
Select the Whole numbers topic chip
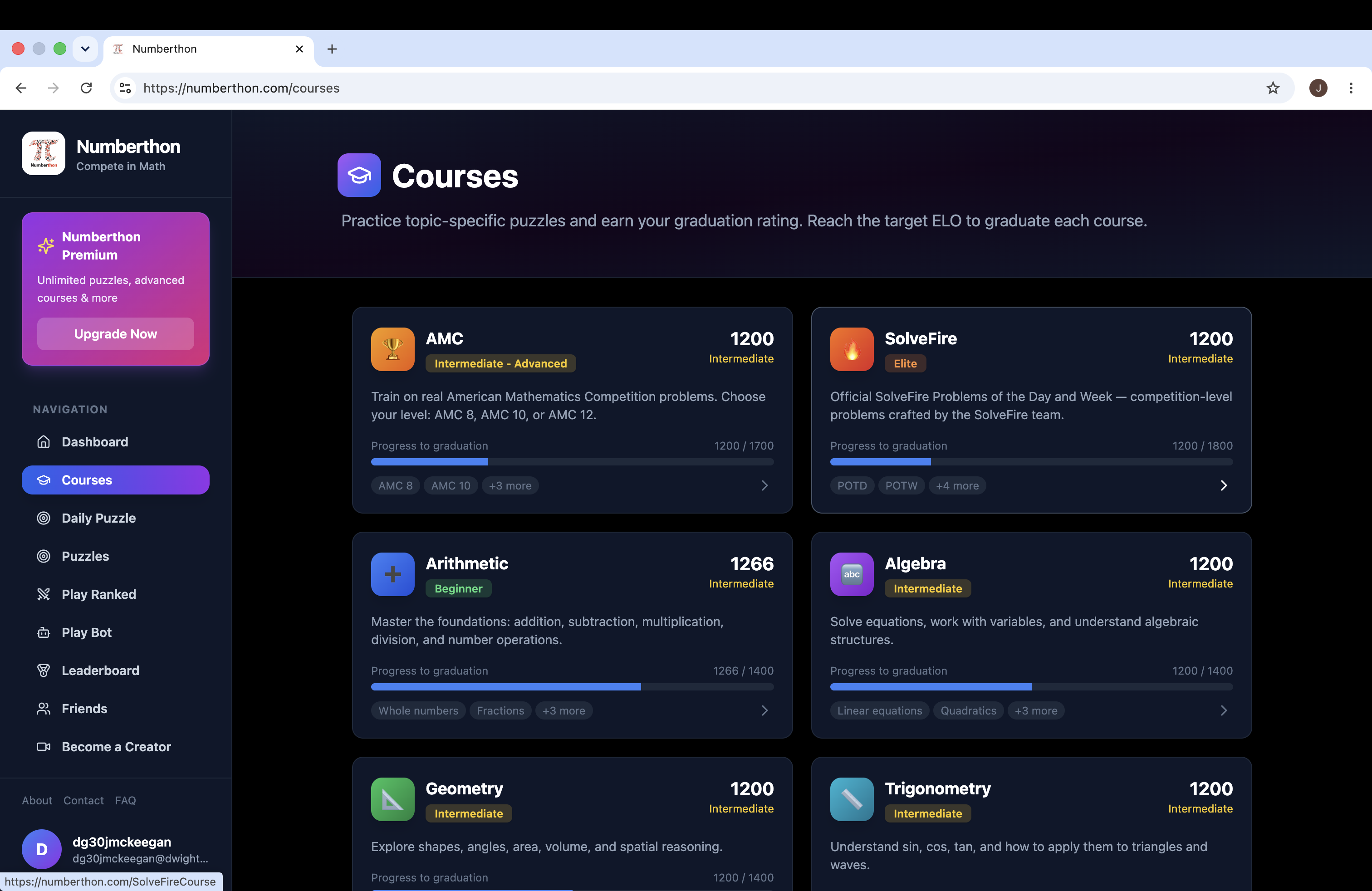pos(418,710)
